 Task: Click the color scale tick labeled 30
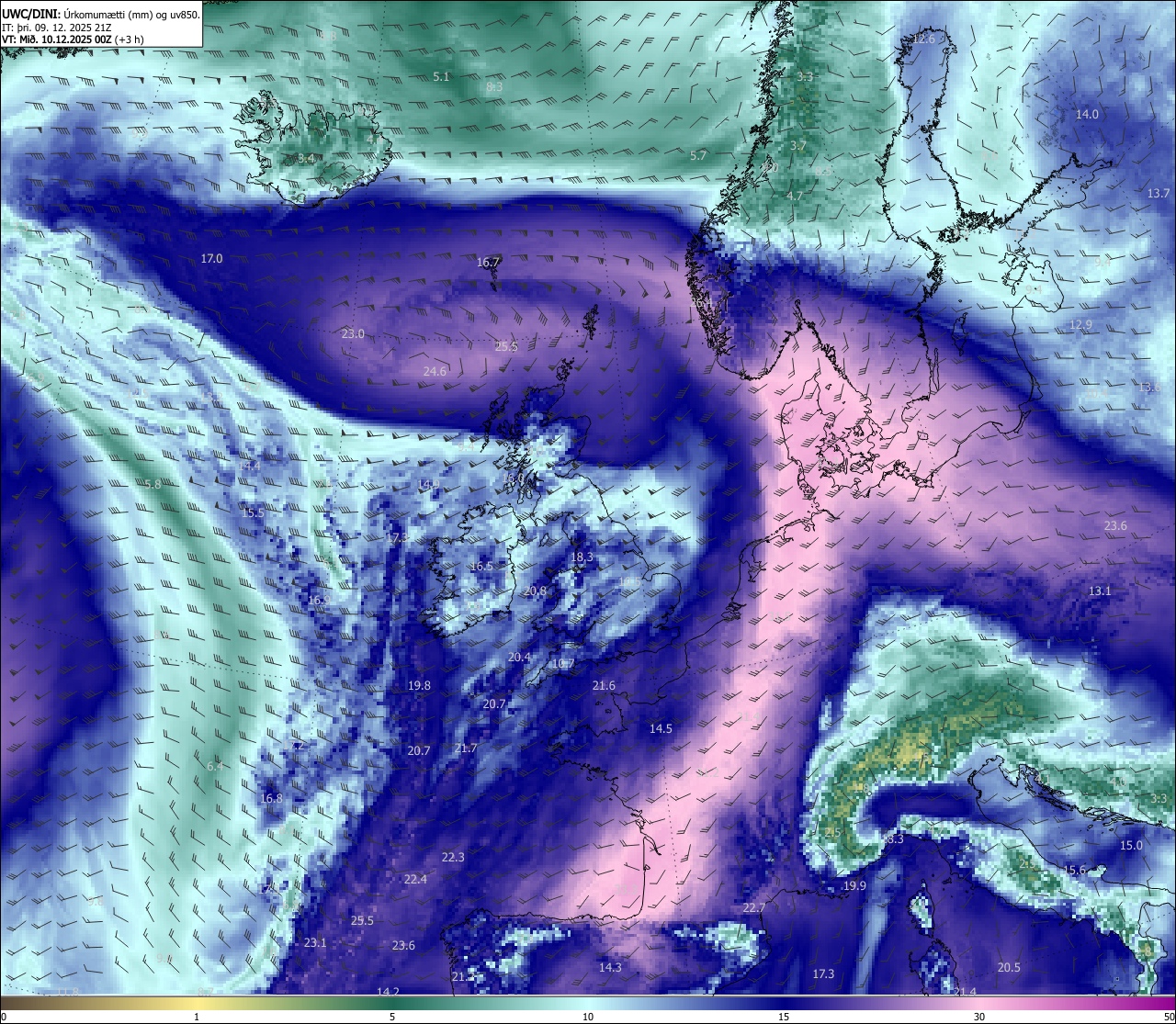pos(979,1016)
